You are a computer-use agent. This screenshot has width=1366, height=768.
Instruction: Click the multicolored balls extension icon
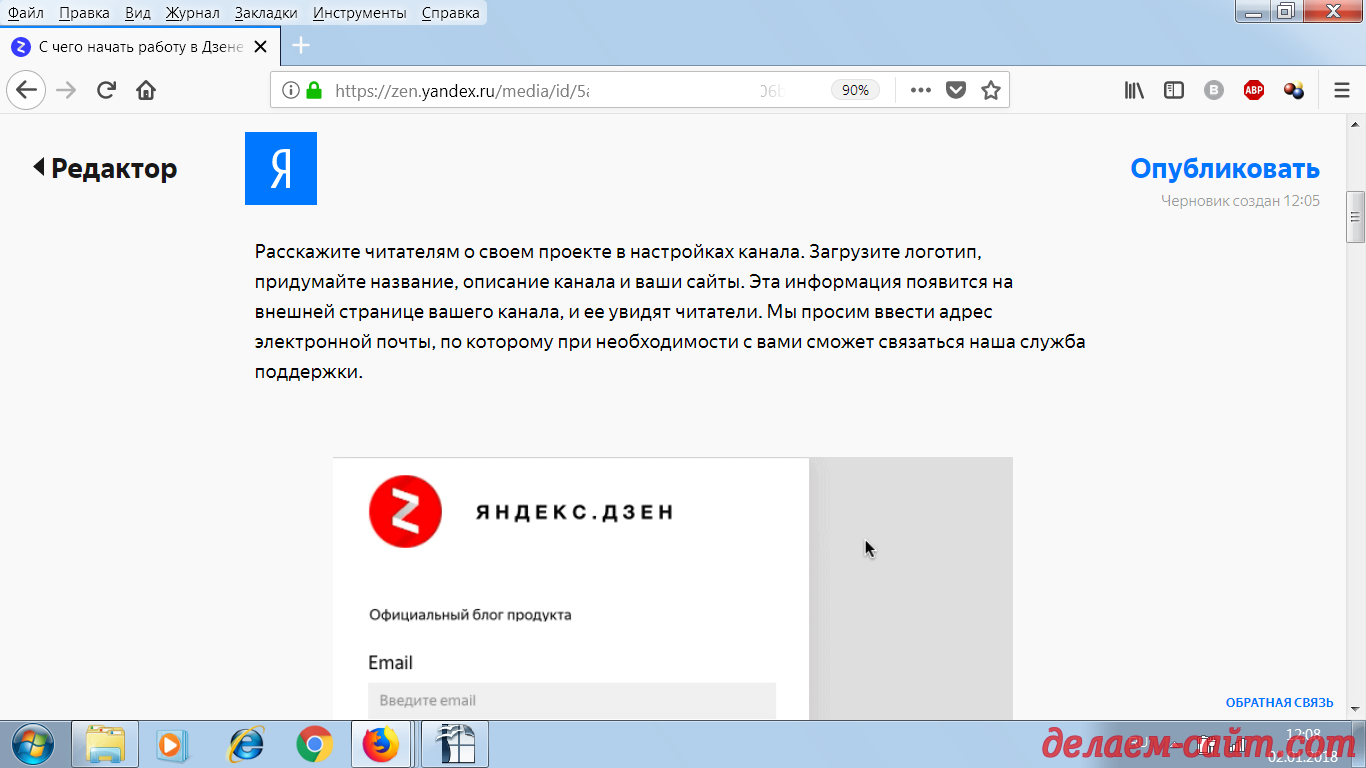1294,90
